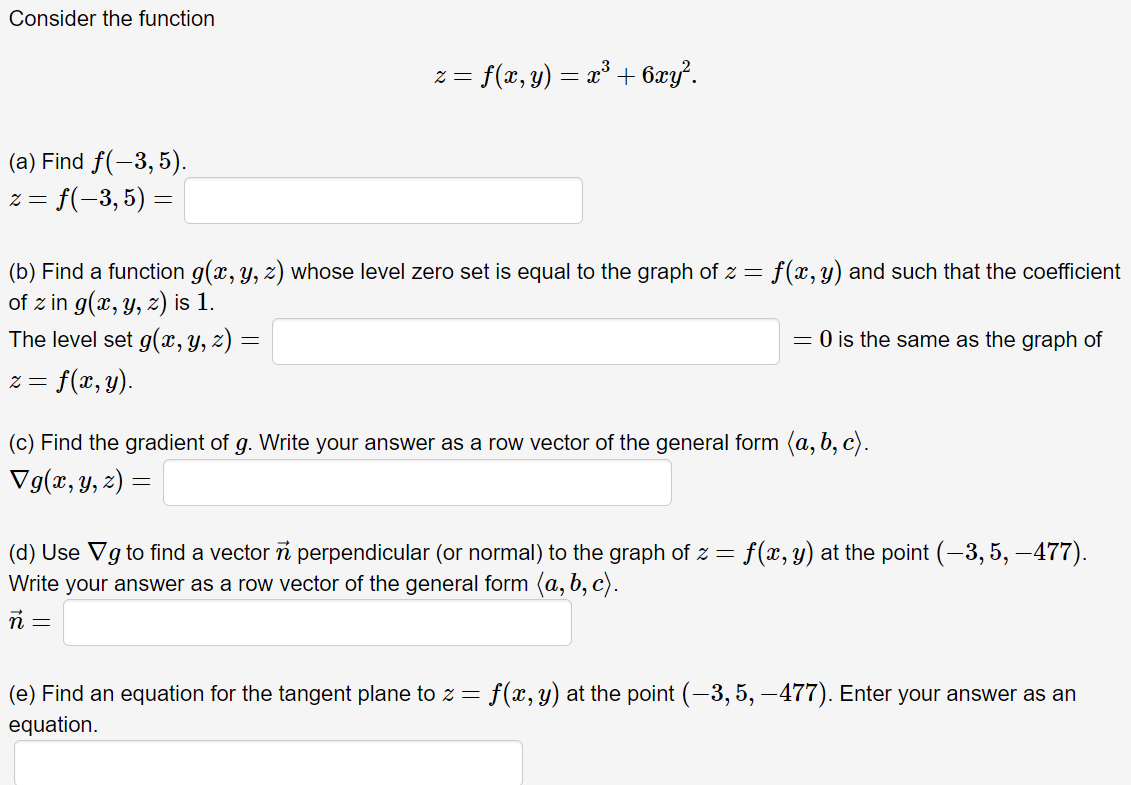Image resolution: width=1131 pixels, height=785 pixels.
Task: Click the ∇g(x,y,z) = label
Action: click(80, 480)
